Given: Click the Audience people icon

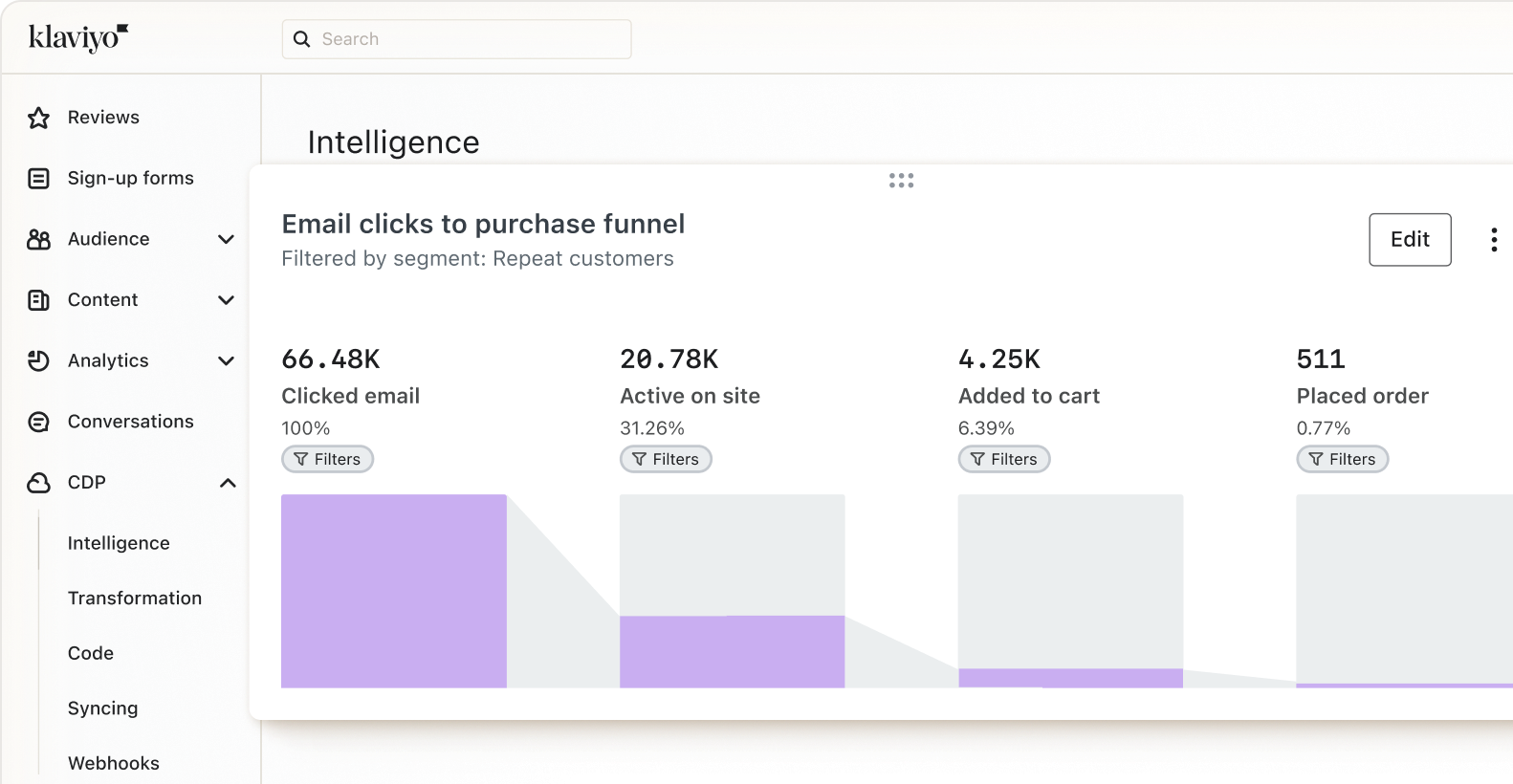Looking at the screenshot, I should coord(38,239).
